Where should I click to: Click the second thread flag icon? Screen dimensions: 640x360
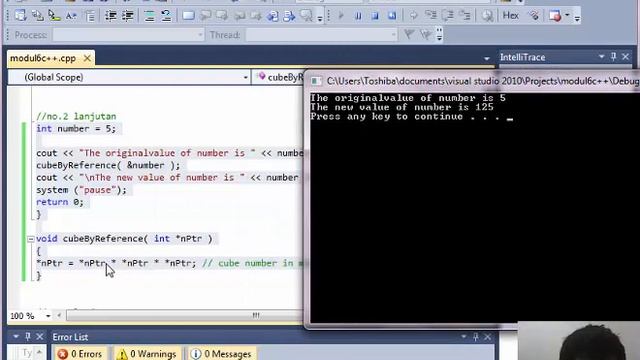pyautogui.click(x=425, y=35)
